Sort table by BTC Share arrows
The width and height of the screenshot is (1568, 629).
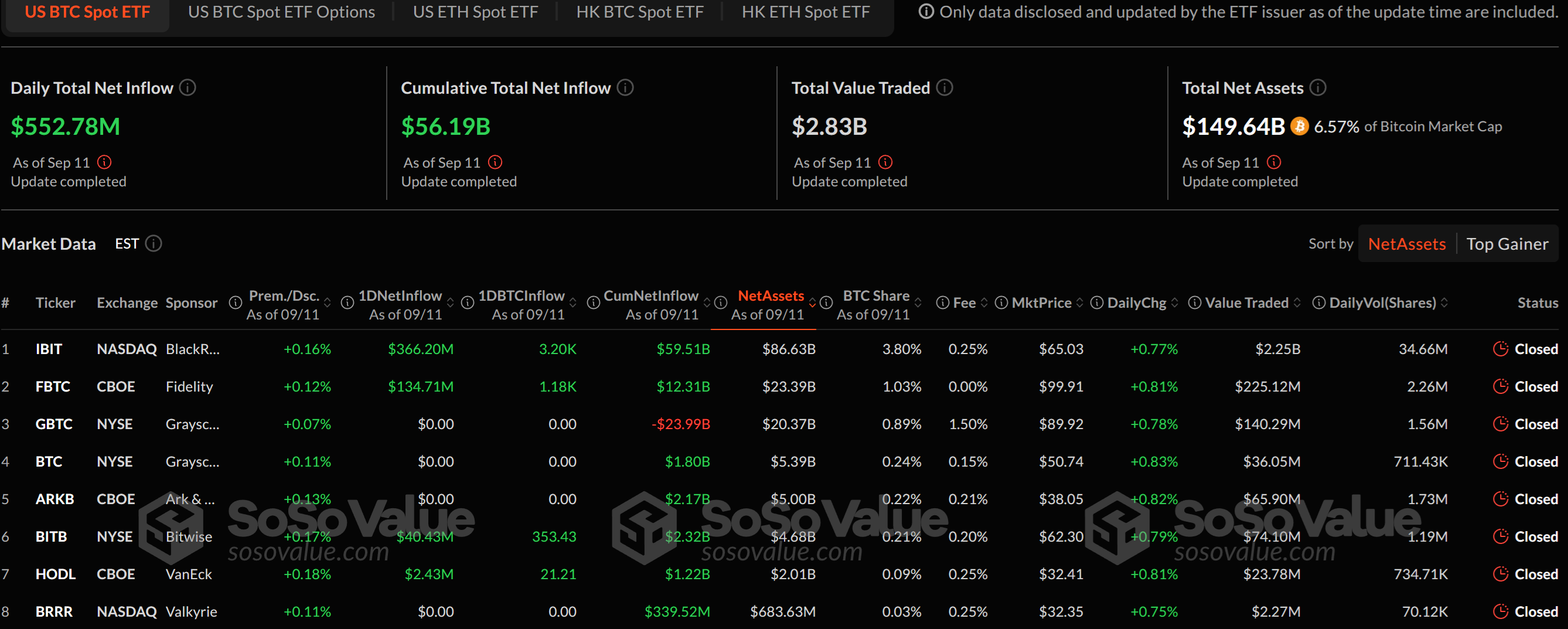[918, 302]
